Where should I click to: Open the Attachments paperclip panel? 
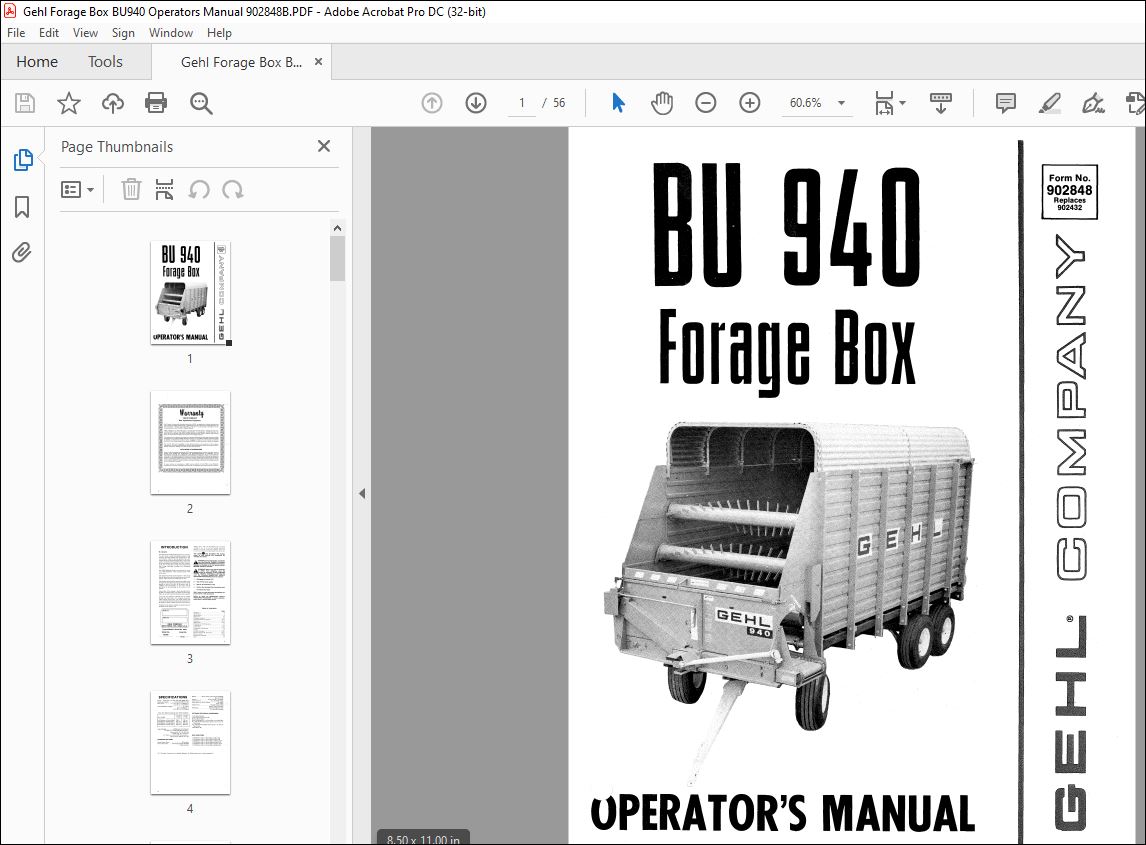22,253
